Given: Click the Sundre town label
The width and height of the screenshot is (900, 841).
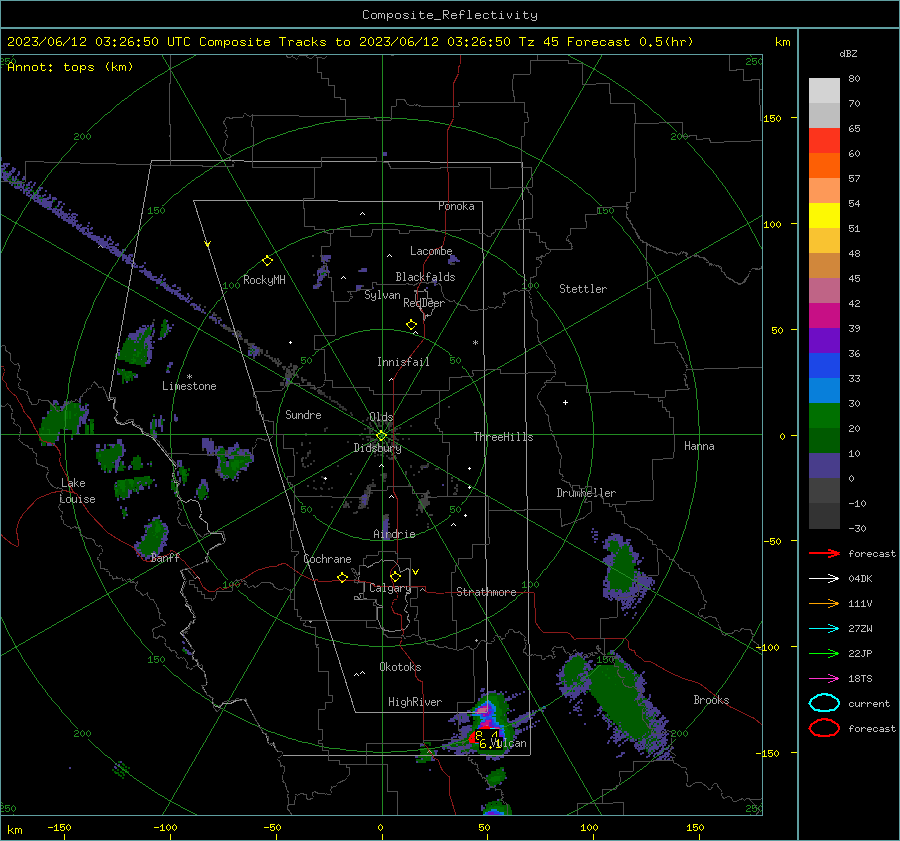Looking at the screenshot, I should click(303, 415).
